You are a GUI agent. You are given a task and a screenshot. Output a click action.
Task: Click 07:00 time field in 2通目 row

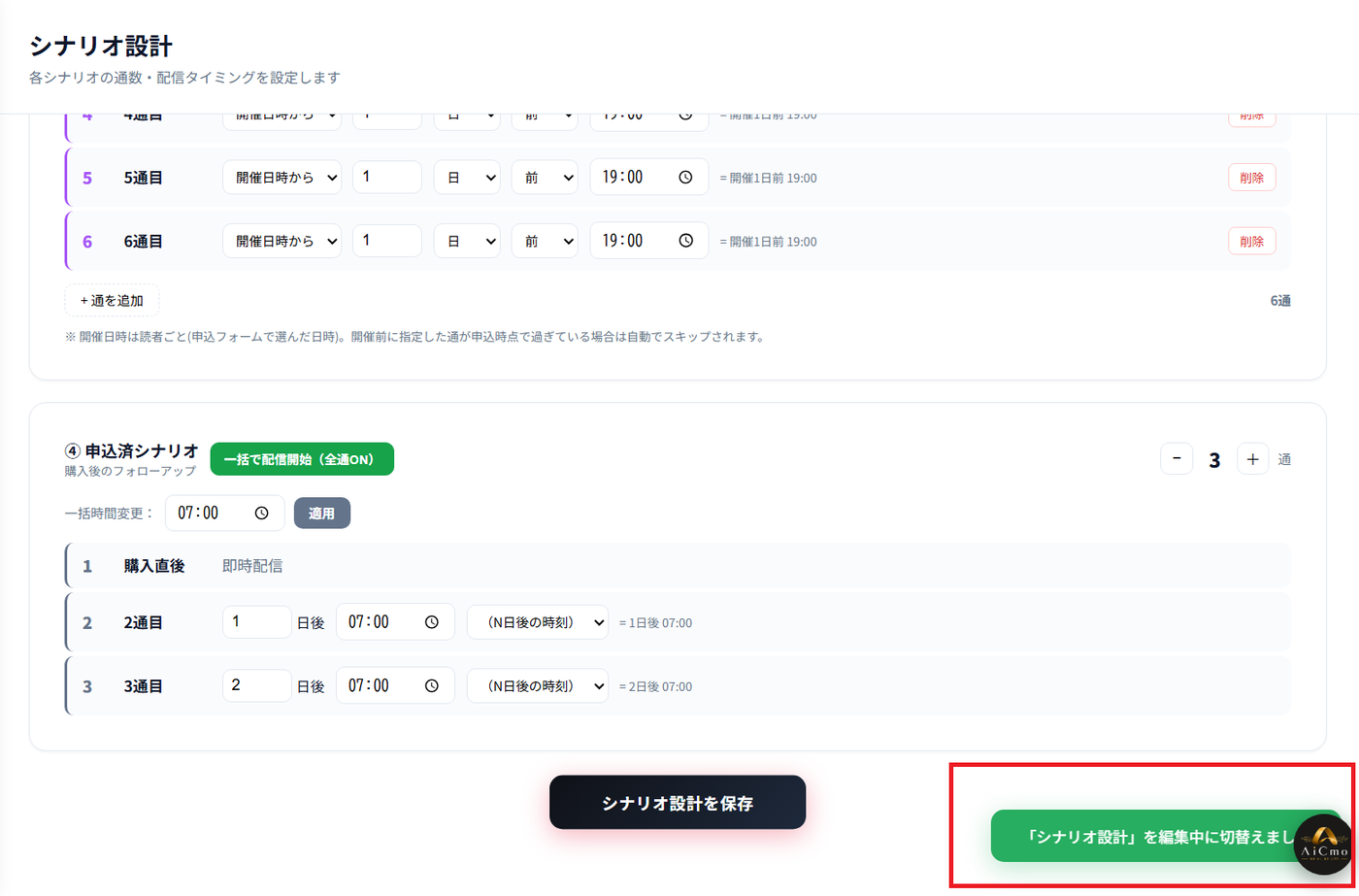(395, 622)
